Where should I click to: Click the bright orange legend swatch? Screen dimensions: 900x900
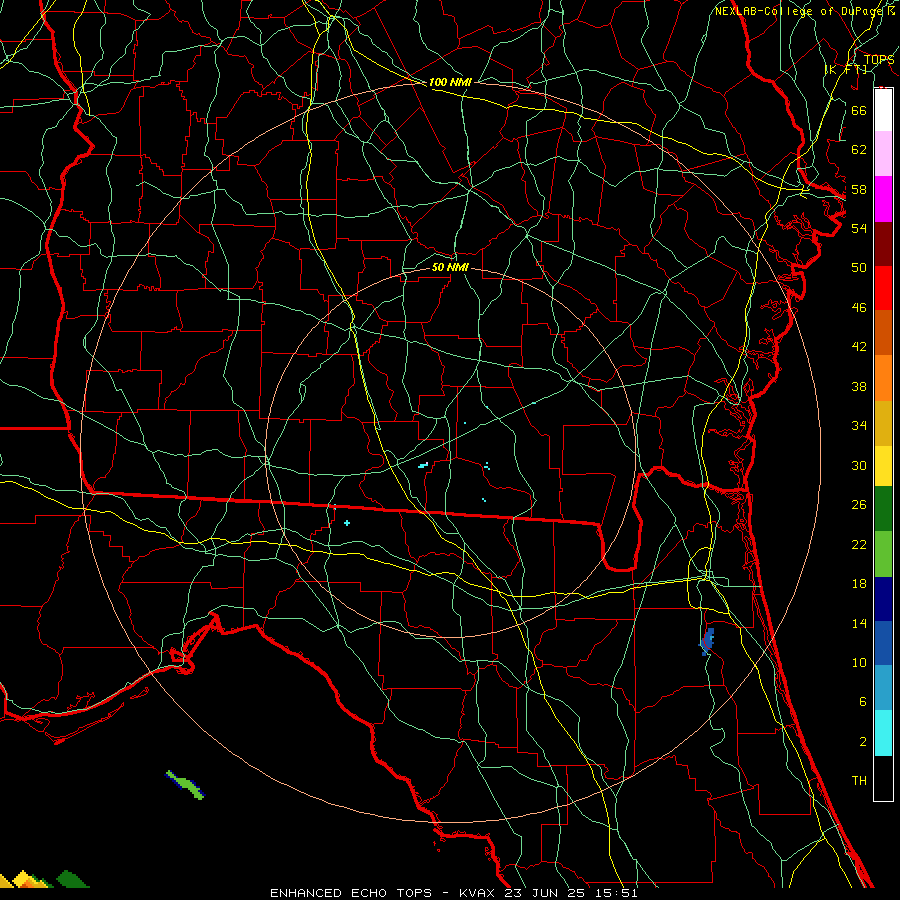(x=883, y=377)
